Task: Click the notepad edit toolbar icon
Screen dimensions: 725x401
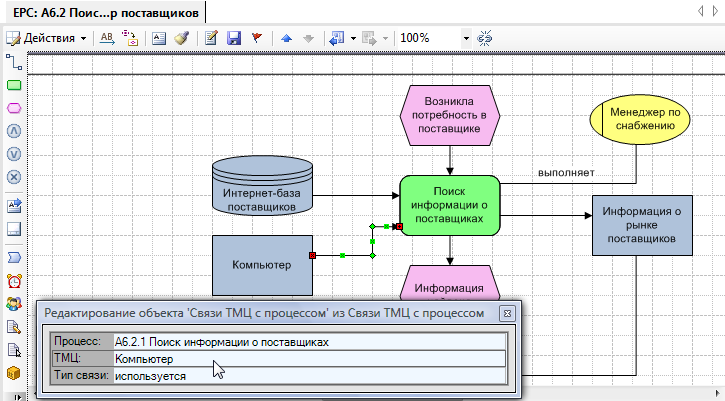Action: (211, 38)
